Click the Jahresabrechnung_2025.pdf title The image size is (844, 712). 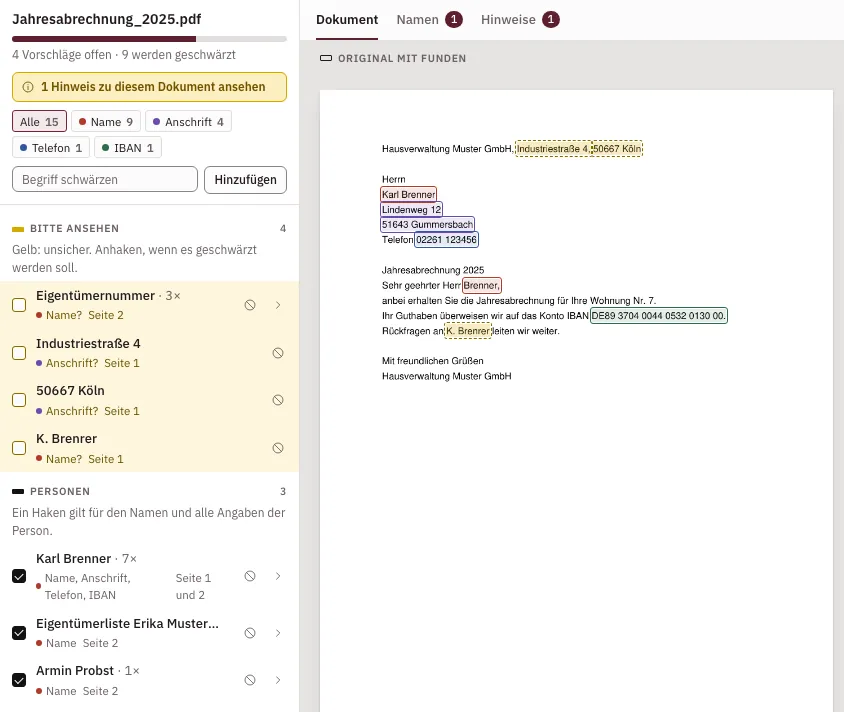(x=107, y=19)
